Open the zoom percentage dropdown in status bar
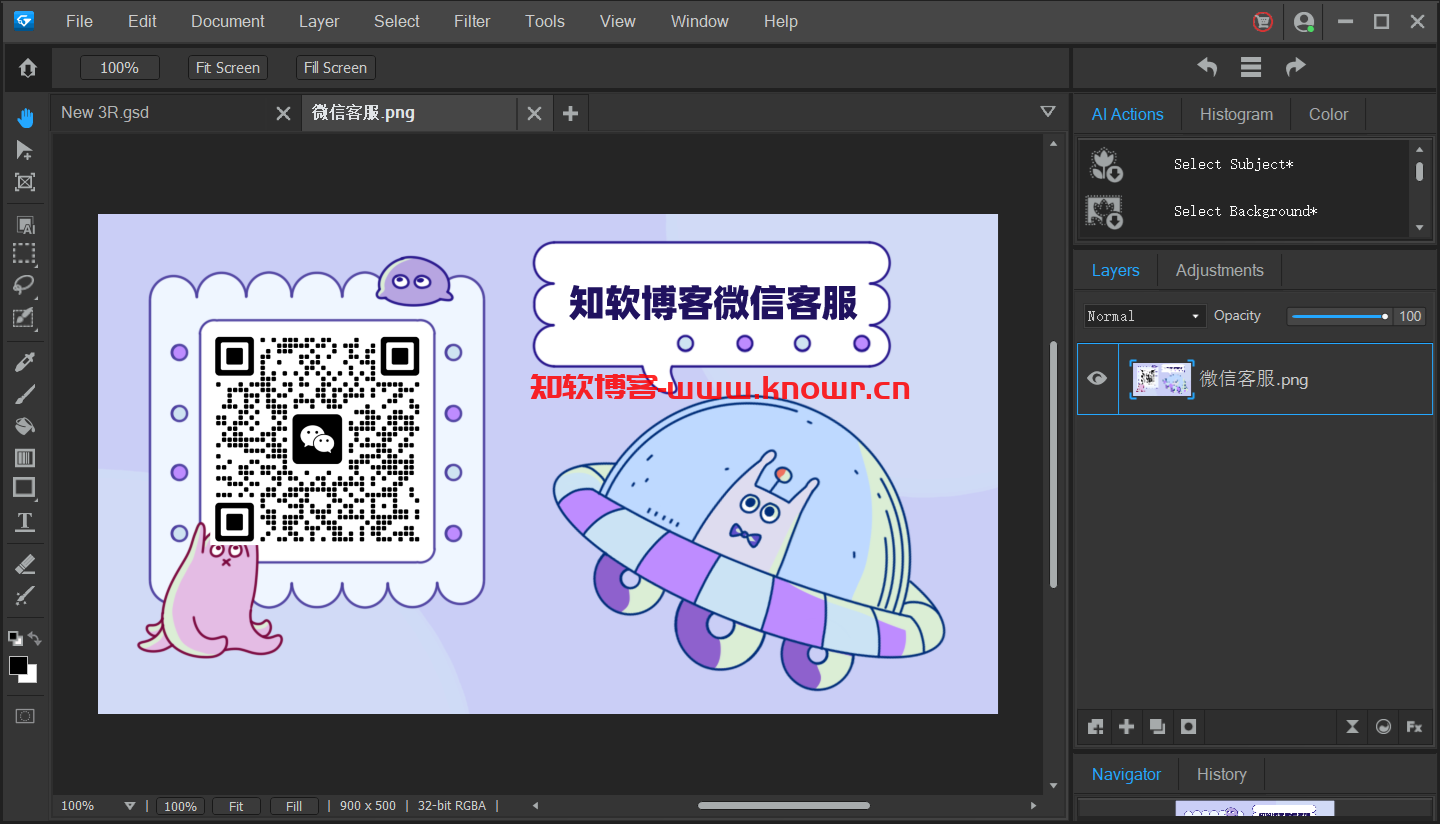This screenshot has height=824, width=1440. [x=129, y=806]
